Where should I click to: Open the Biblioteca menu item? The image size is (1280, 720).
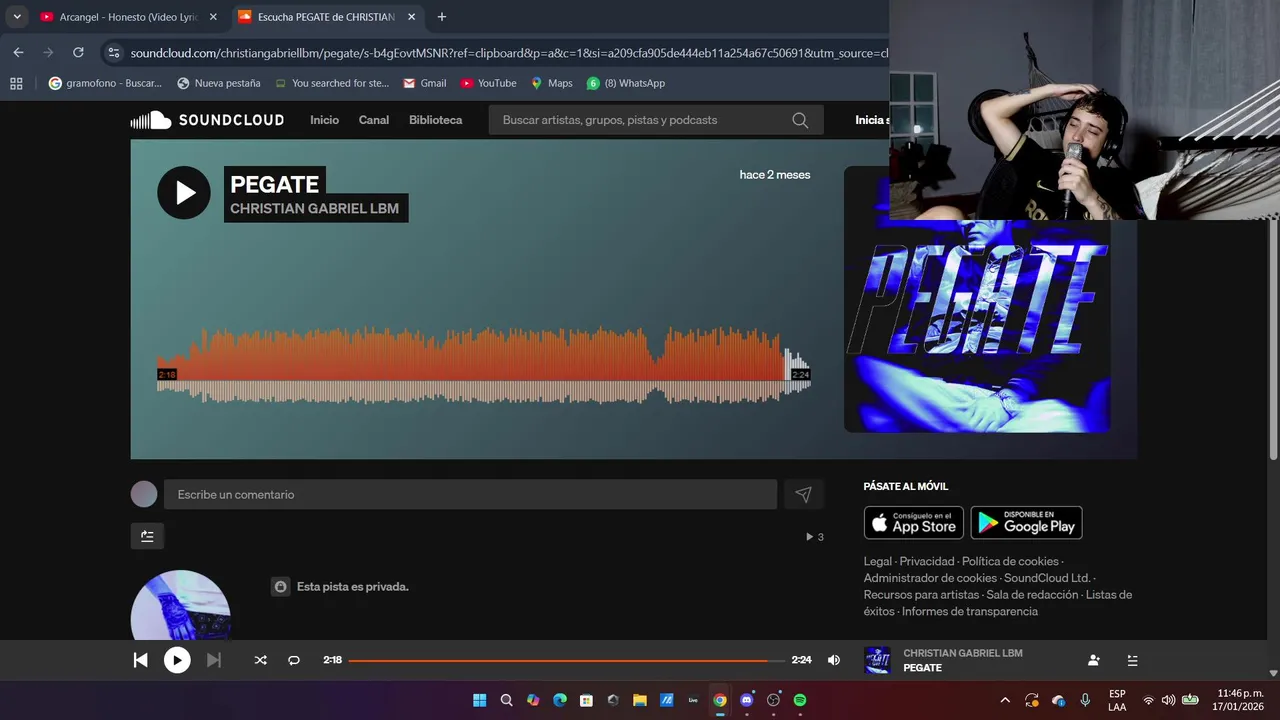tap(435, 120)
